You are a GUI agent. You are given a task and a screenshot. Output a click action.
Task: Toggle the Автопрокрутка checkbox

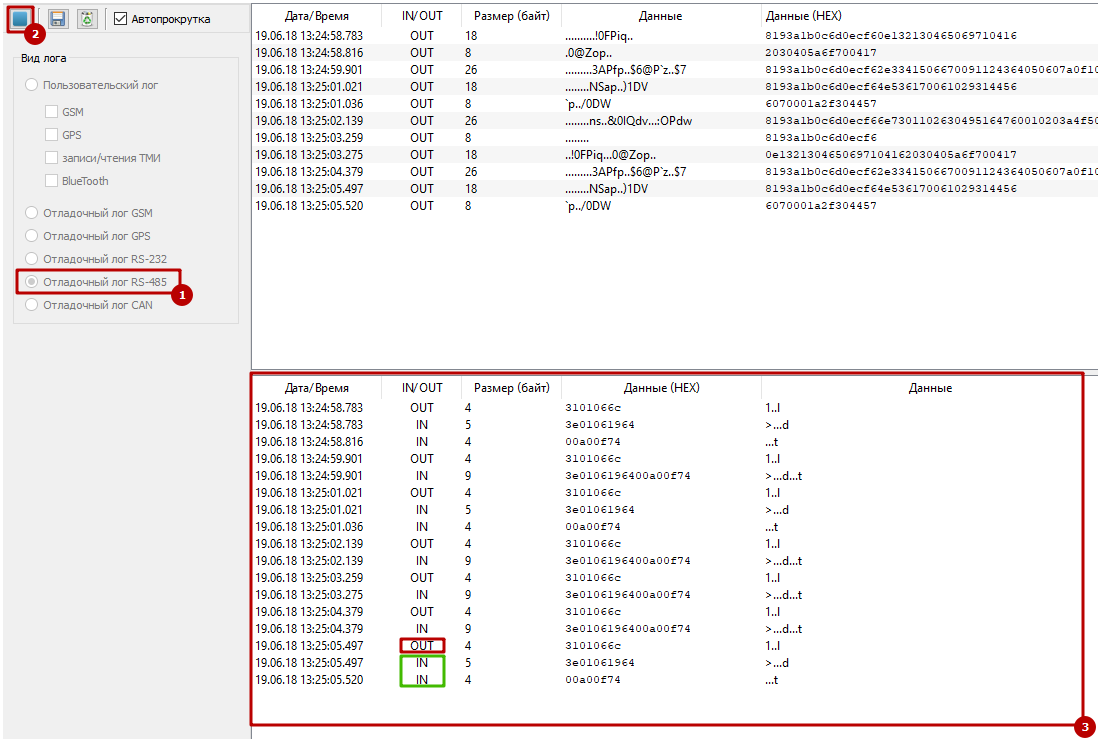(121, 18)
